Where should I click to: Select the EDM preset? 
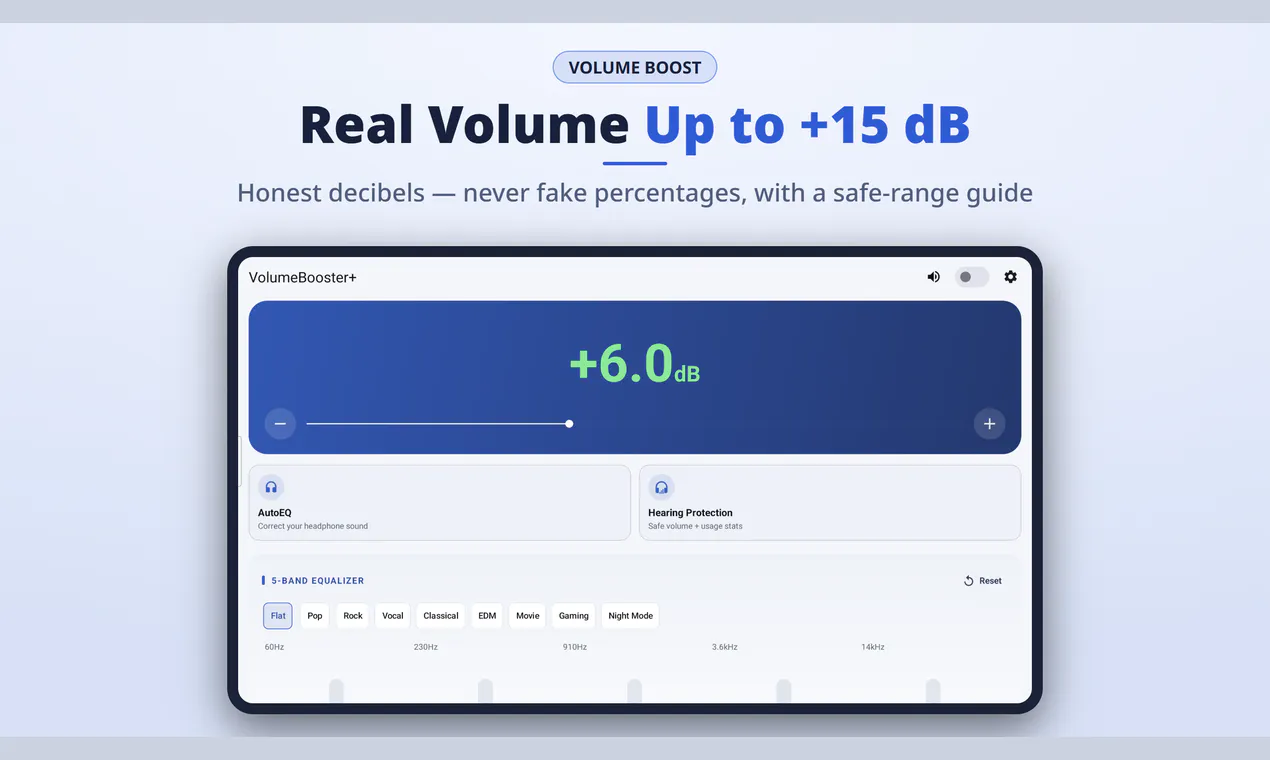487,616
